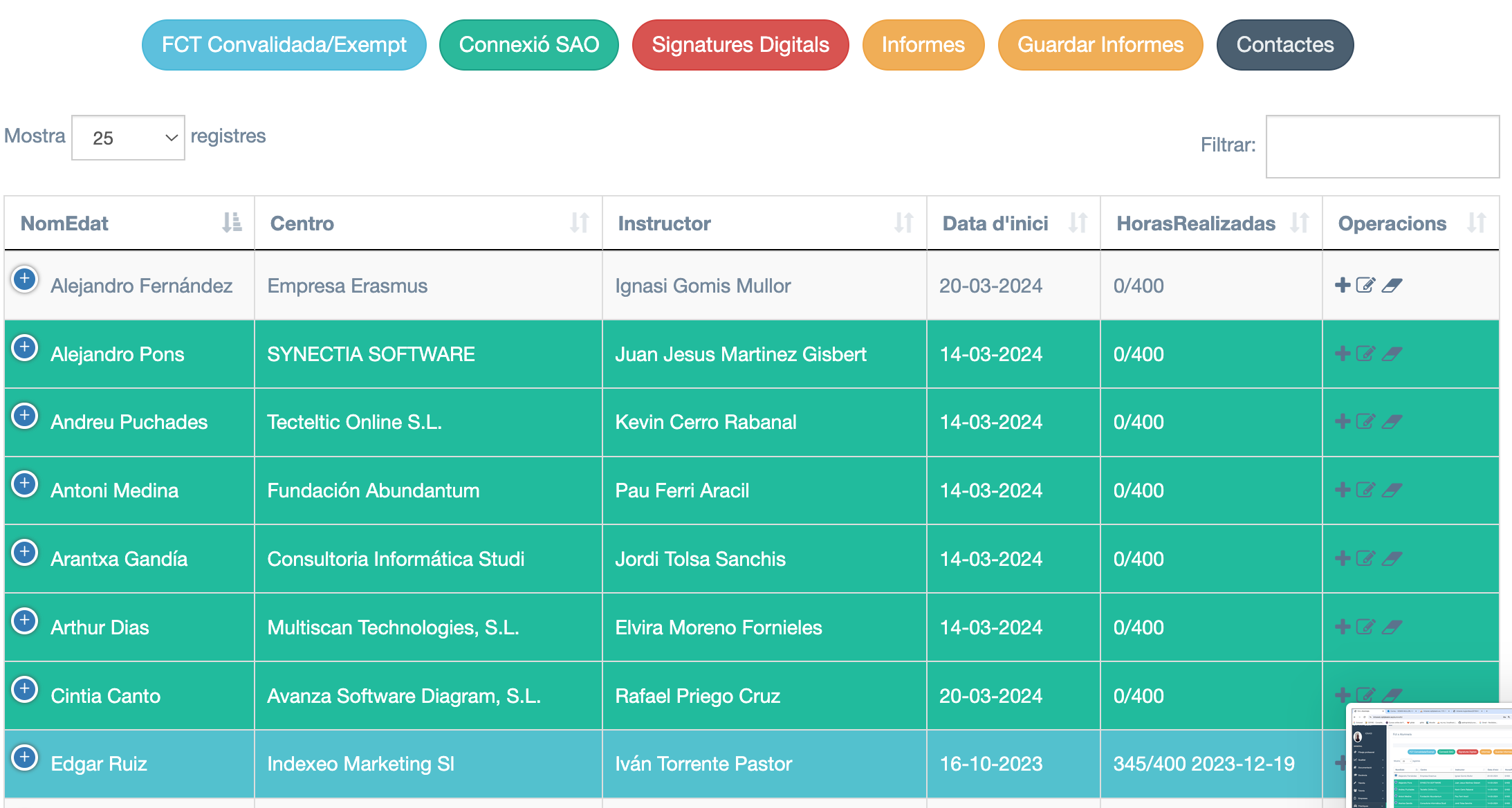Expand row details for Cintia Canto

tap(25, 689)
